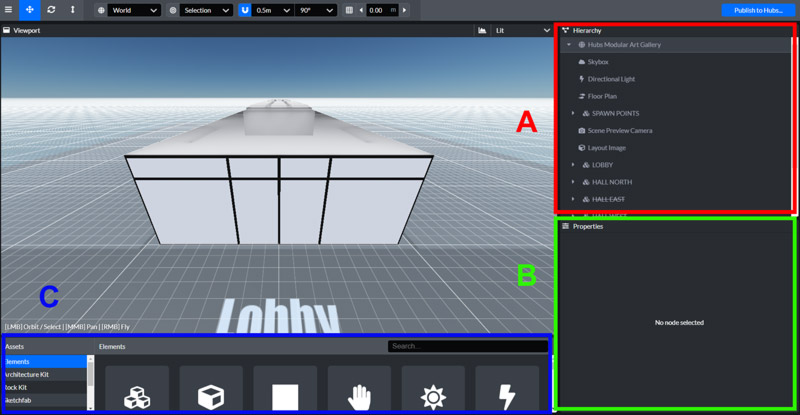Click the Directional Light bolt icon
This screenshot has width=800, height=415.
[582, 79]
